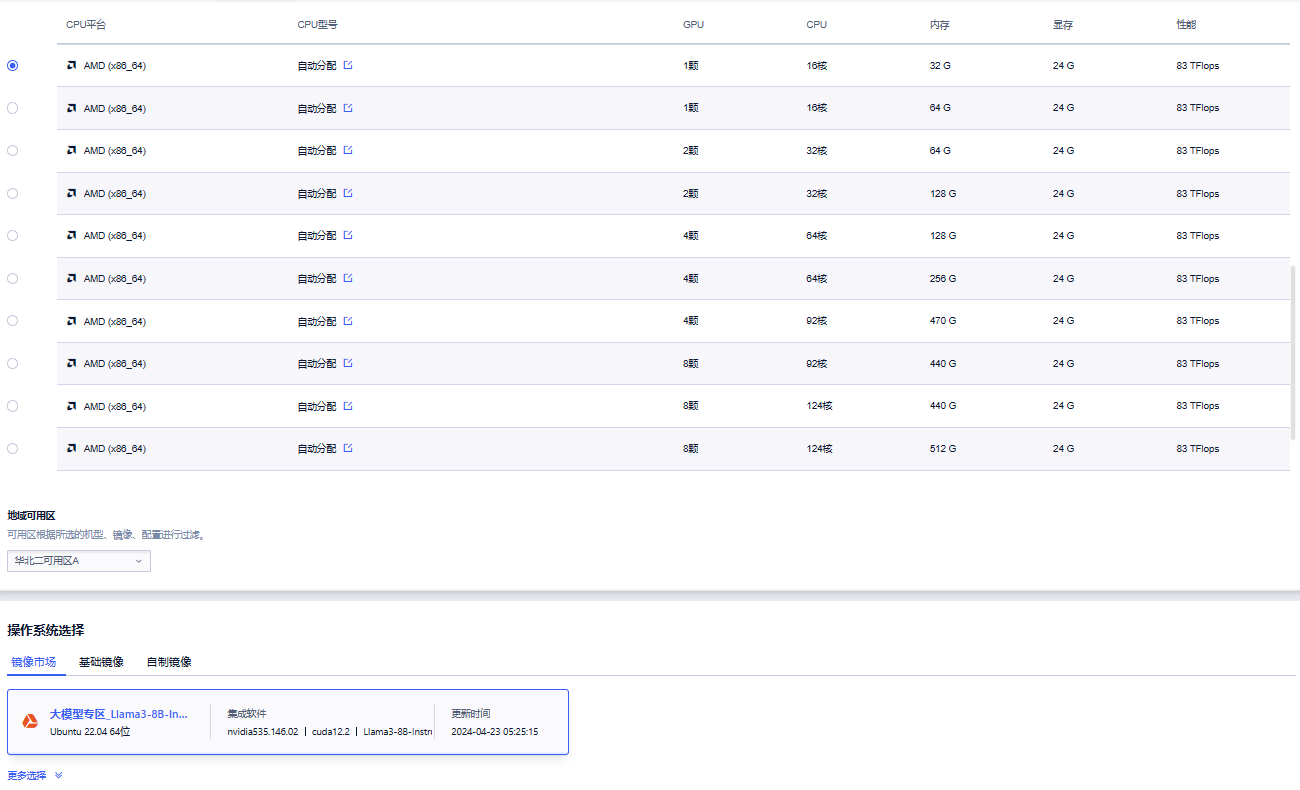Click the 自动分配 icon in the 8颗 GPU 92核 row
The height and width of the screenshot is (790, 1300).
[x=348, y=363]
